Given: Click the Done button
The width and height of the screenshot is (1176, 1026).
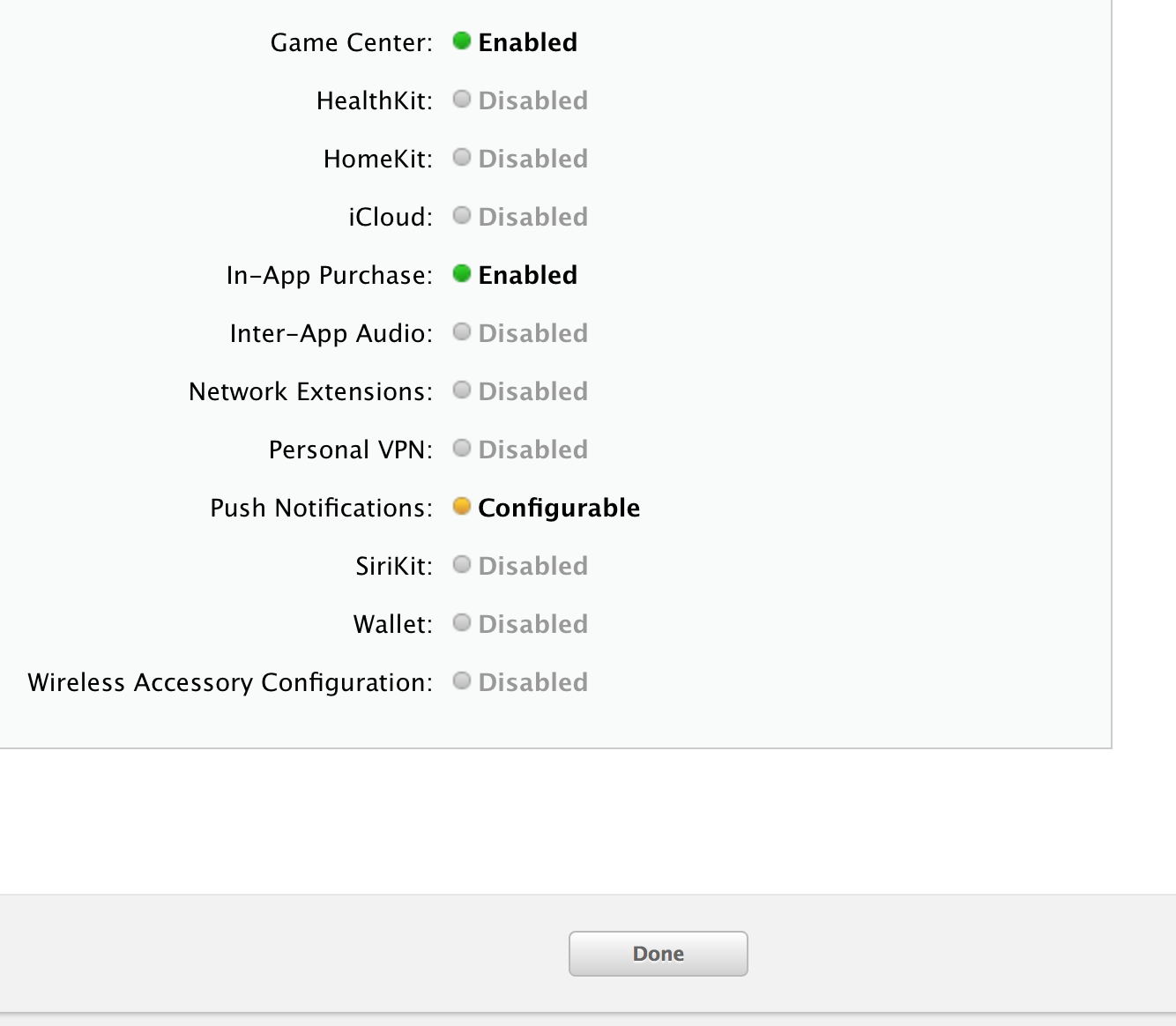Looking at the screenshot, I should point(658,954).
